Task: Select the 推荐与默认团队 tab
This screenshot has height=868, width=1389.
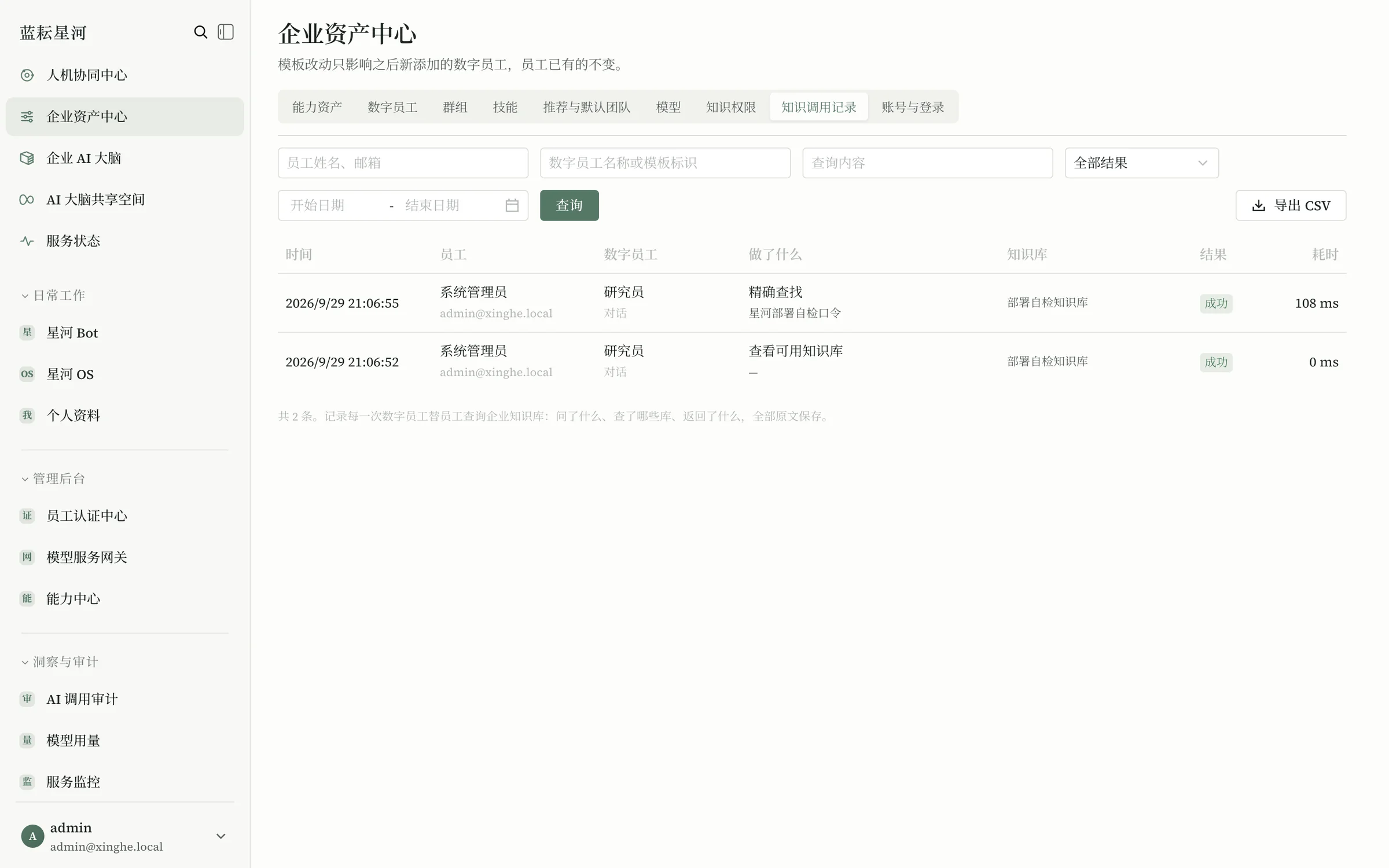Action: (587, 107)
